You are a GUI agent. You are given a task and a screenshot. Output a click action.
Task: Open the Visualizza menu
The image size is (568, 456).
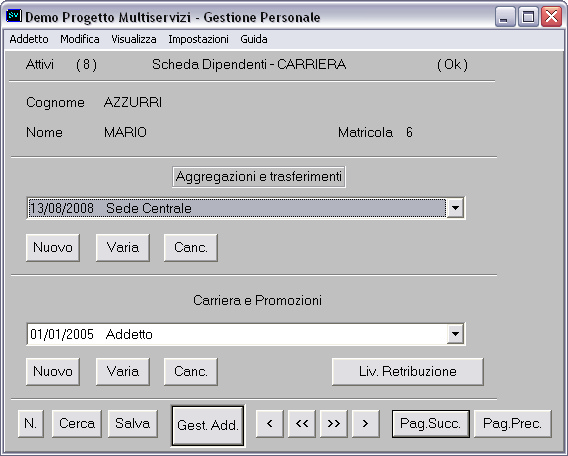134,39
